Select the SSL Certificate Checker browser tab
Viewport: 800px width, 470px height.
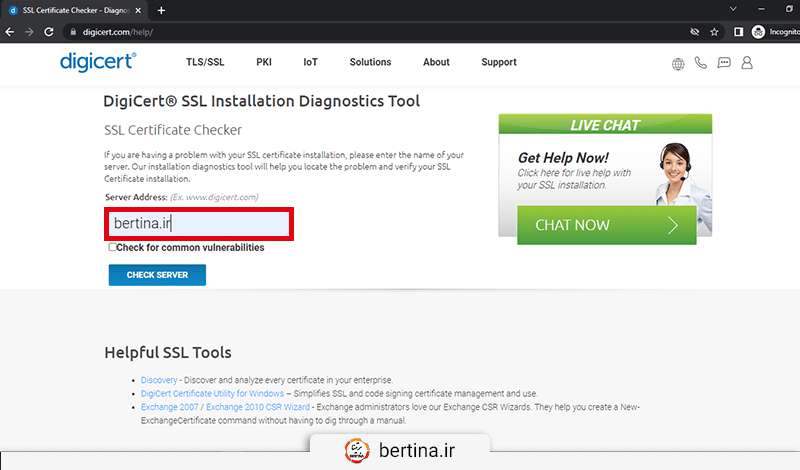(x=76, y=10)
